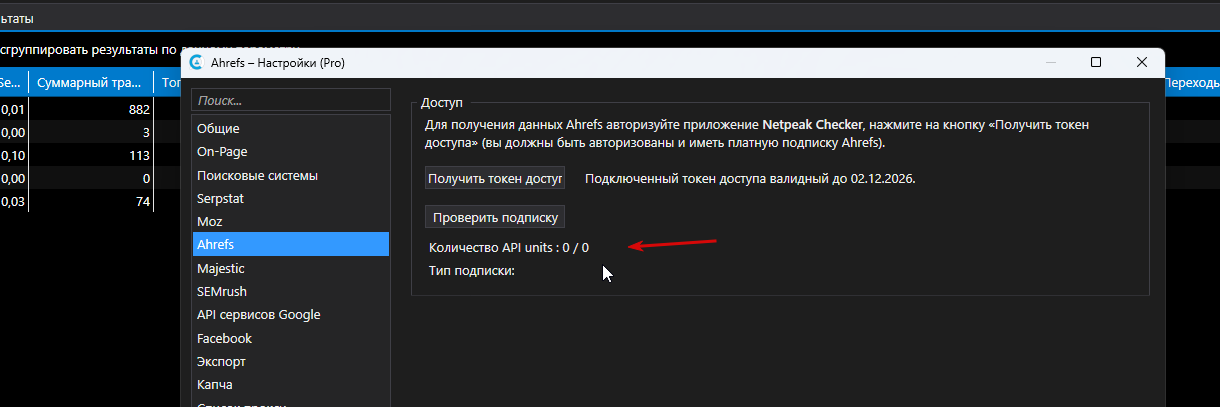Select the table cell showing 0,01
The height and width of the screenshot is (407, 1220).
[x=13, y=110]
